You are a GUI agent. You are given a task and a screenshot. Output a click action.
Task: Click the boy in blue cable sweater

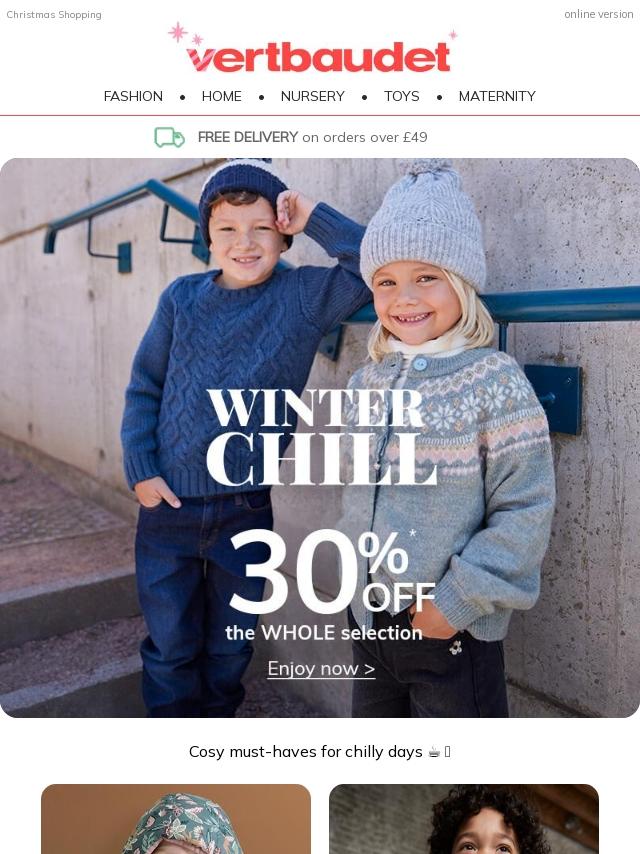click(x=229, y=436)
